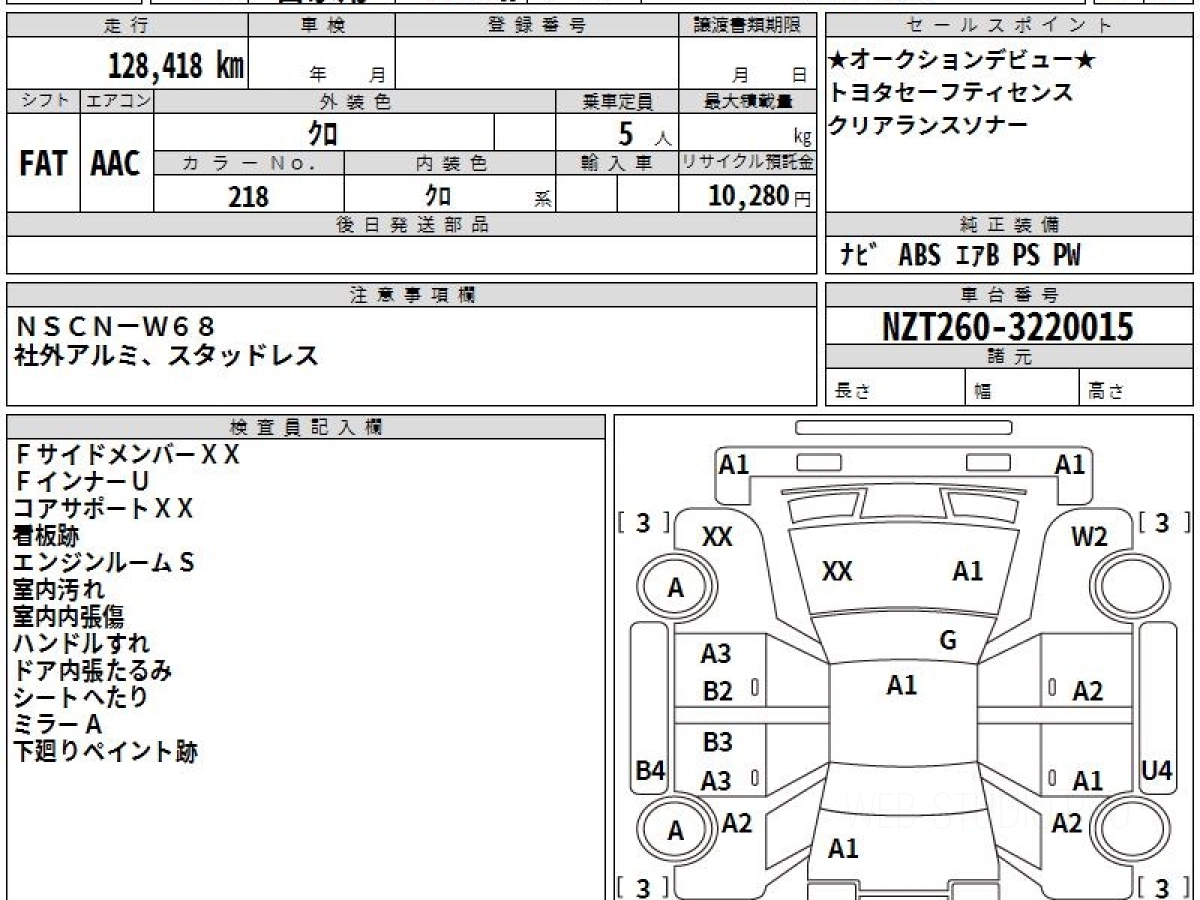Click the 検査員記入欄 header
This screenshot has width=1200, height=900.
(306, 427)
